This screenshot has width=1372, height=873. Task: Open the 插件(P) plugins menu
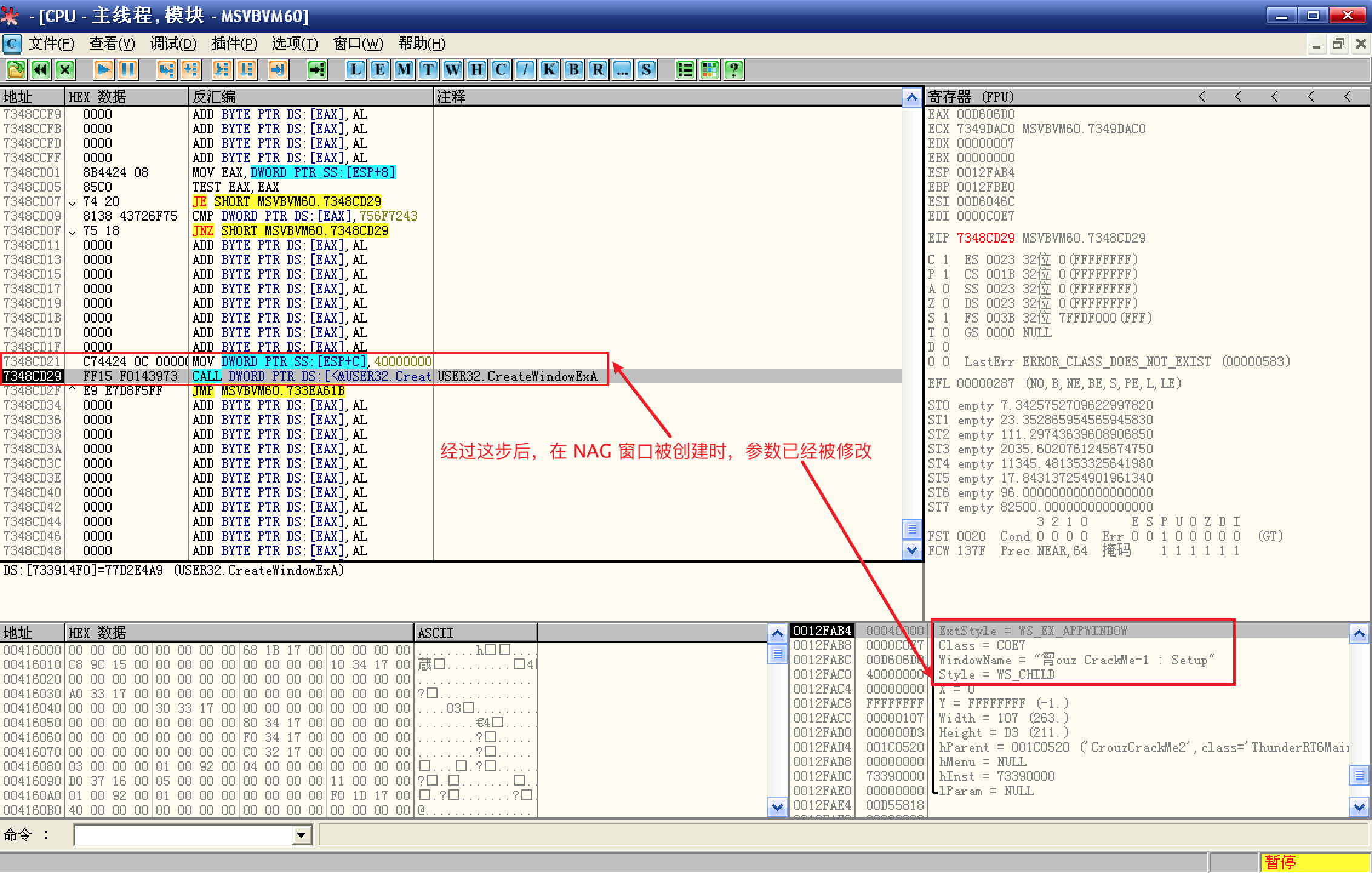coord(234,44)
